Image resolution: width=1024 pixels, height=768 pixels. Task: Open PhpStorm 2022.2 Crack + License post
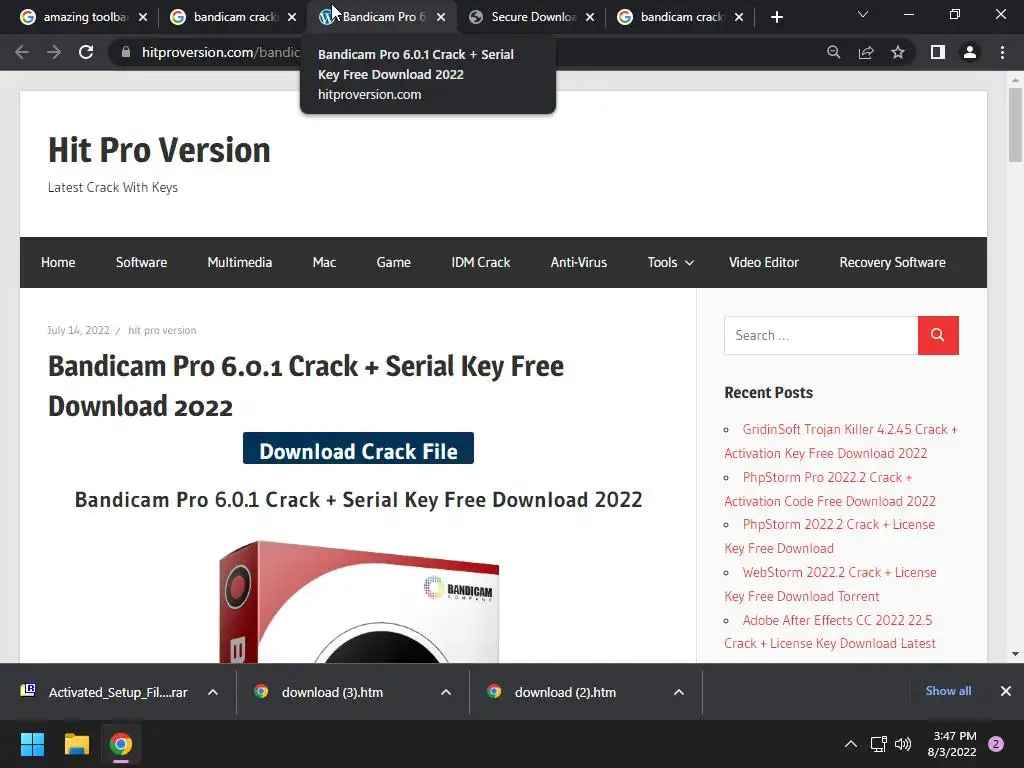point(829,536)
